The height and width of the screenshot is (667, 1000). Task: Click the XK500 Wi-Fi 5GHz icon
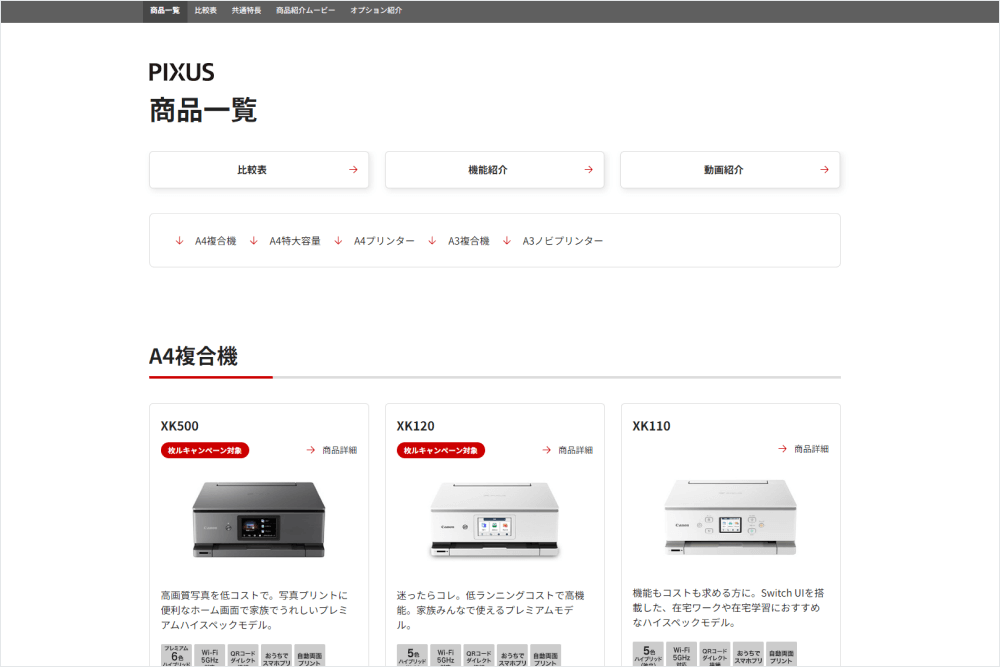coord(210,656)
